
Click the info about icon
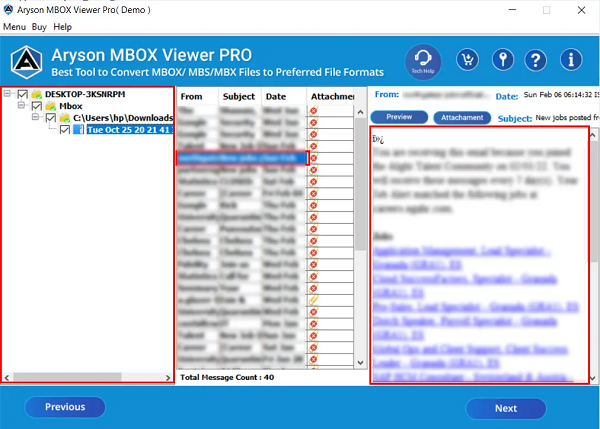[x=571, y=60]
